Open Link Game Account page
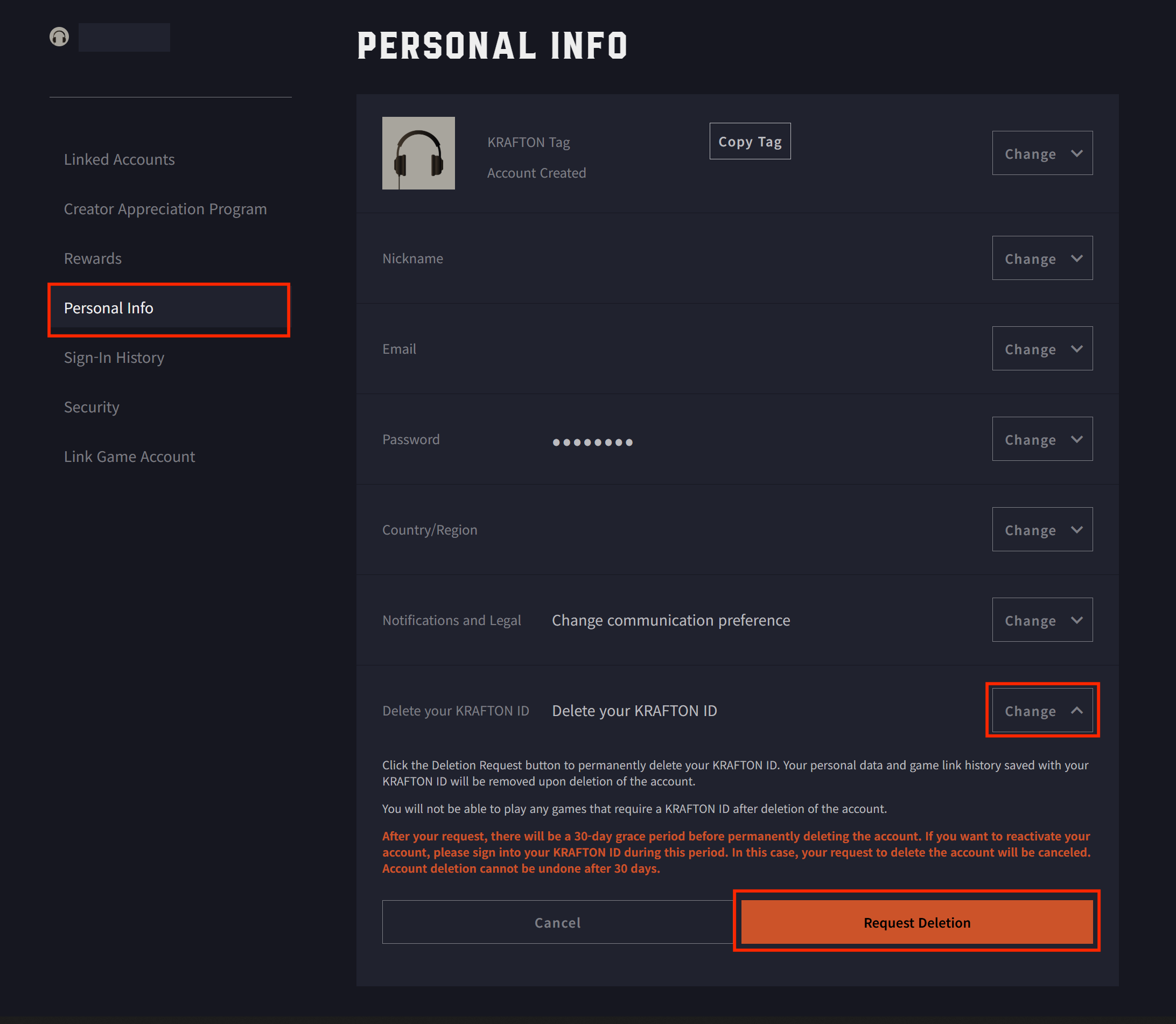Viewport: 1176px width, 1024px height. coord(129,457)
